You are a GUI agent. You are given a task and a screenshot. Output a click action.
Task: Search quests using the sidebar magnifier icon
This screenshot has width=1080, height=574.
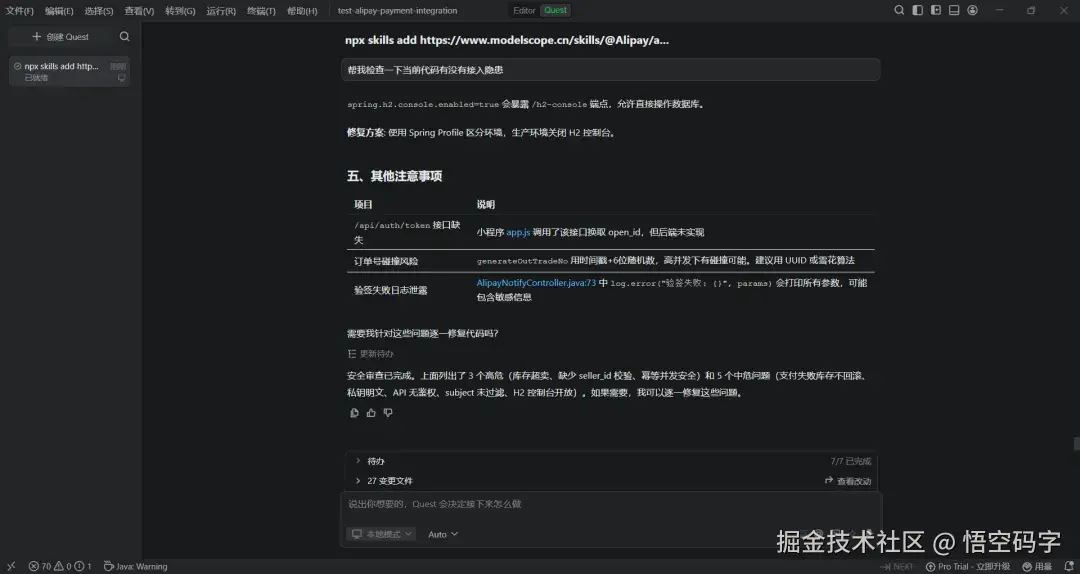(x=125, y=37)
